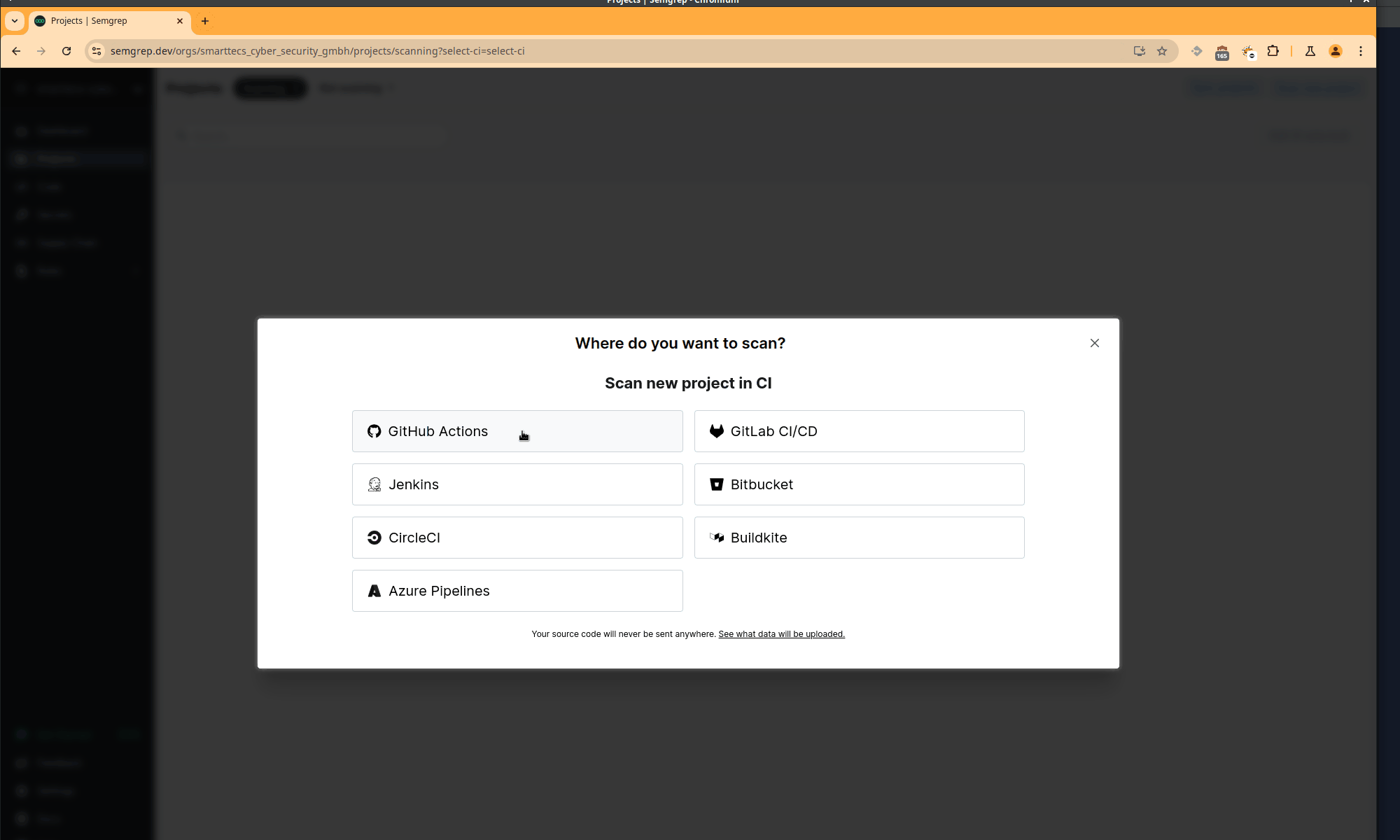Reload the Semgrep page
Image resolution: width=1400 pixels, height=840 pixels.
click(x=66, y=51)
